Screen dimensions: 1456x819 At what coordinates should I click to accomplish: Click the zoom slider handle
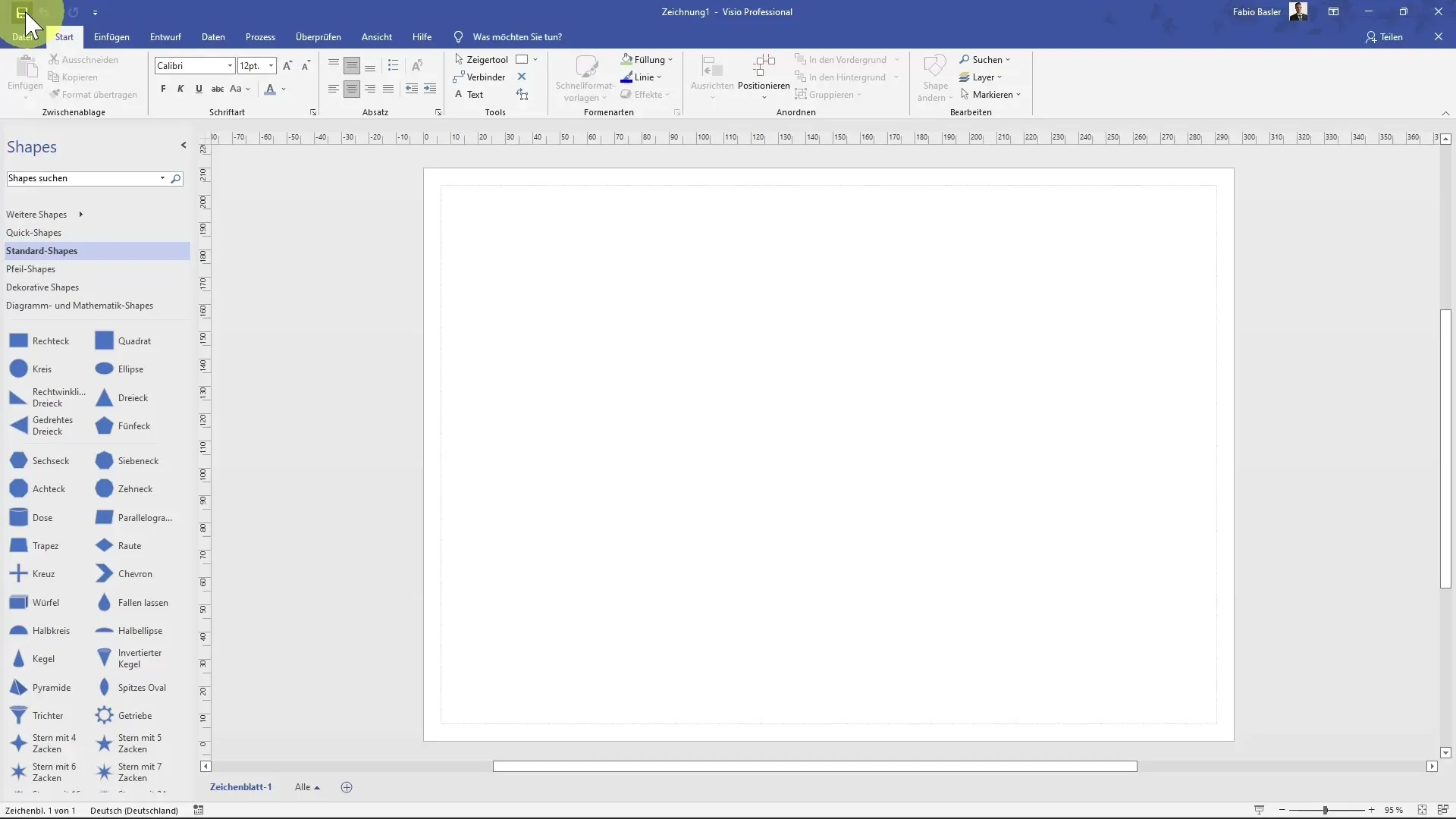click(x=1325, y=810)
